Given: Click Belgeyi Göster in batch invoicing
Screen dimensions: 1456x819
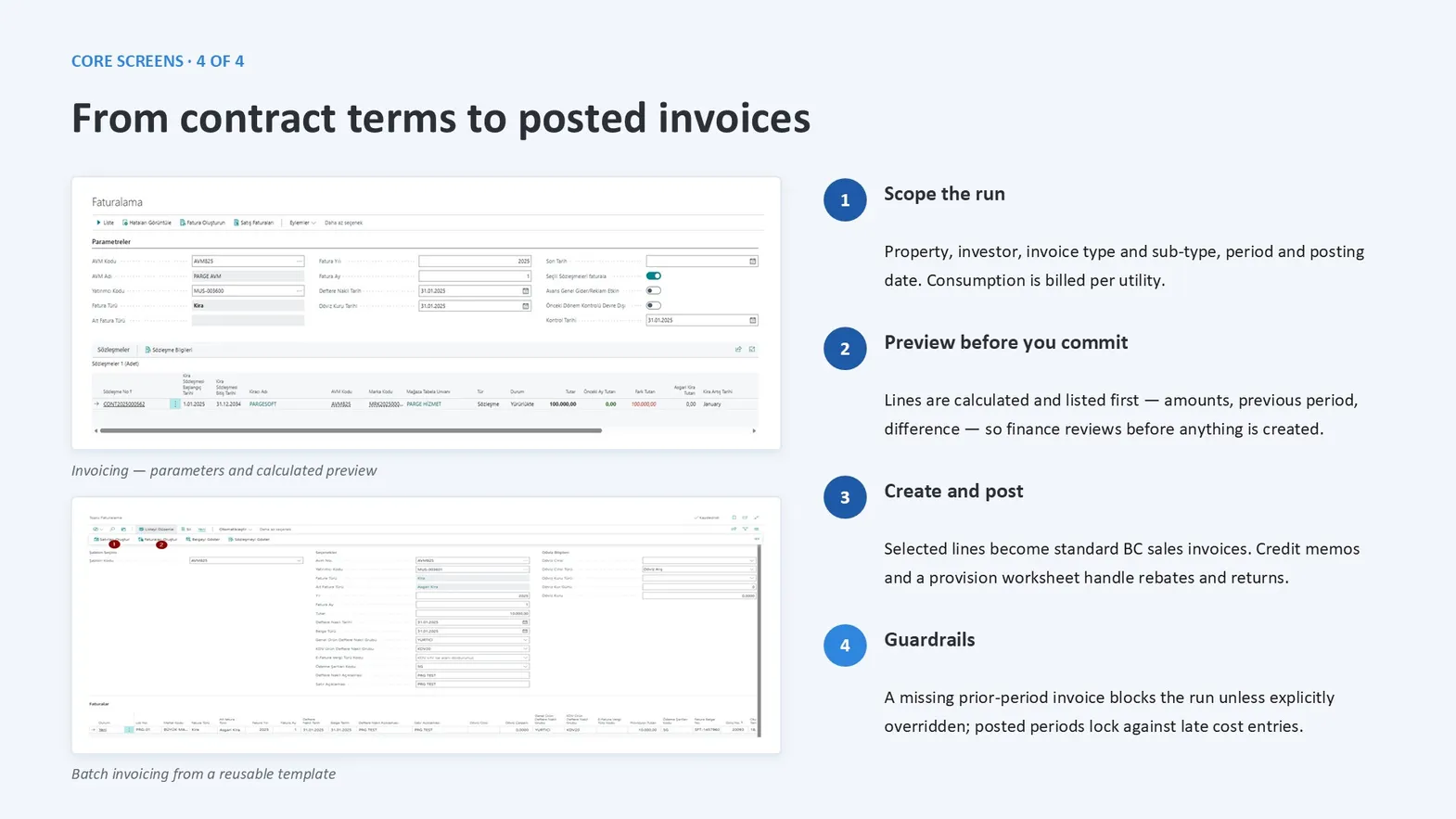Looking at the screenshot, I should 203,540.
